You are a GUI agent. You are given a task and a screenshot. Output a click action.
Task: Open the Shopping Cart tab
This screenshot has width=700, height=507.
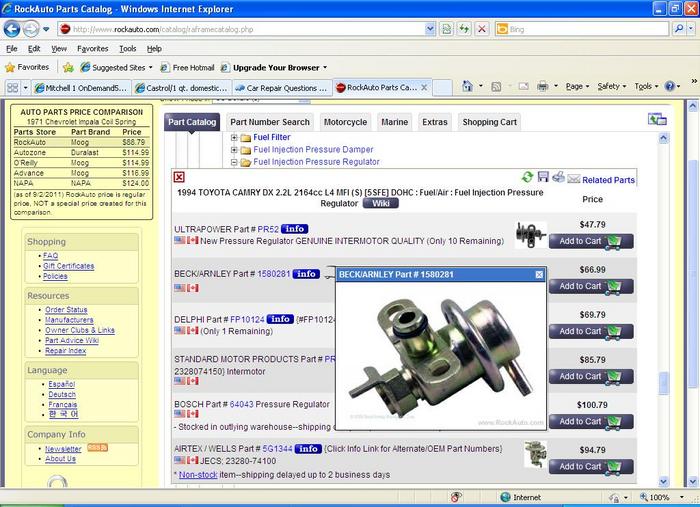tap(489, 122)
